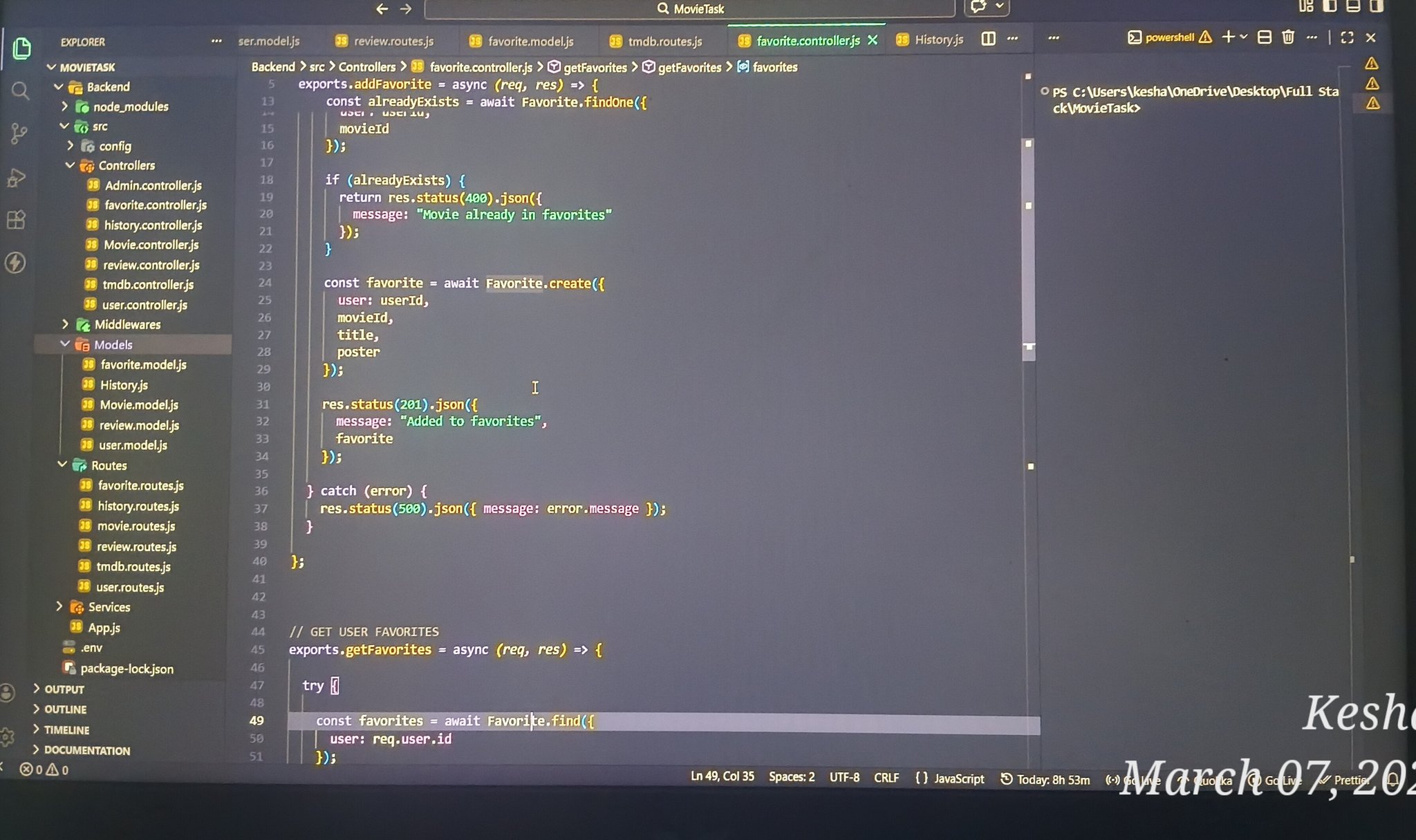Screen dimensions: 1416x840
Task: Click the Split Editor Right icon
Action: click(989, 39)
